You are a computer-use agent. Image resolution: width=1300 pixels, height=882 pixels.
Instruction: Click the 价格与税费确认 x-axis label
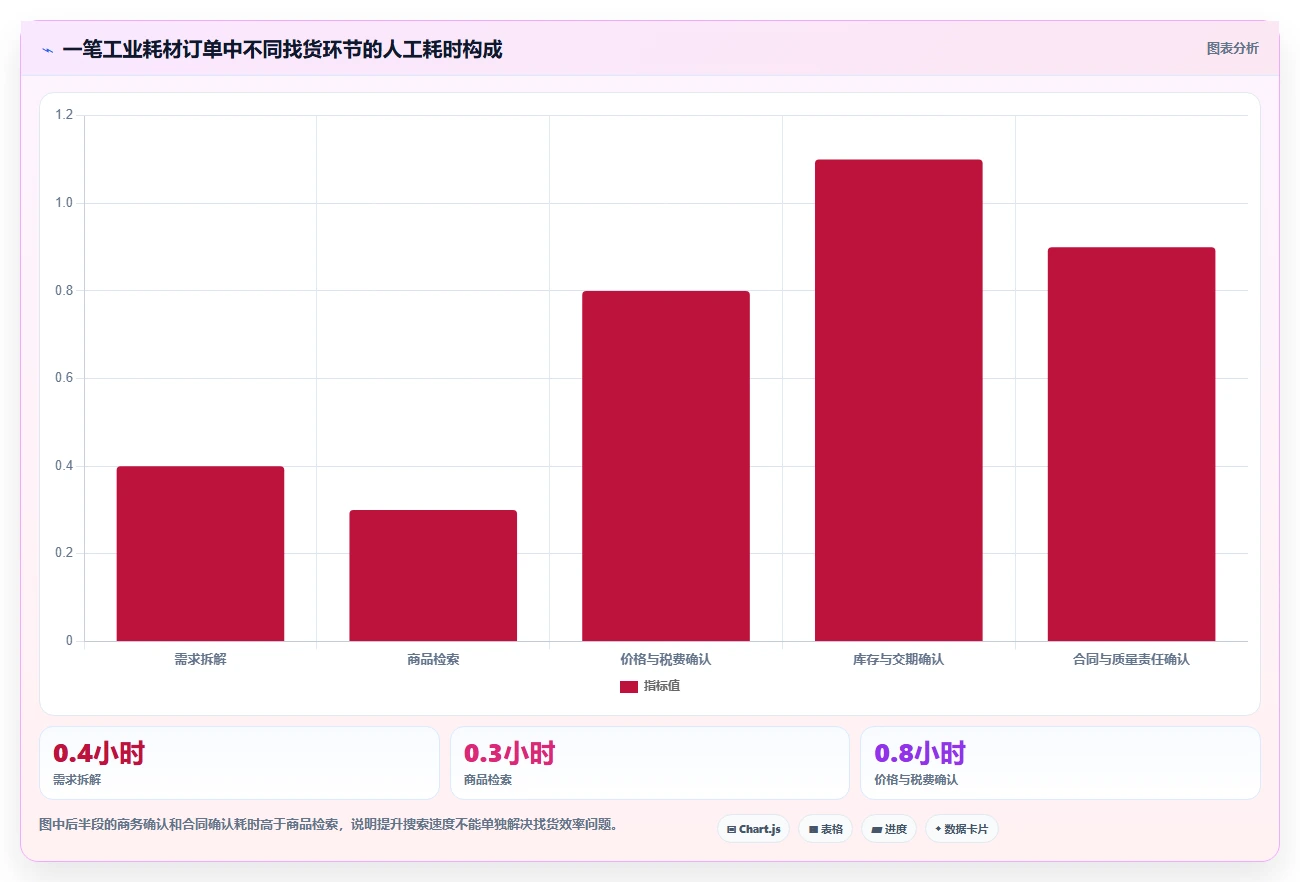pos(665,660)
